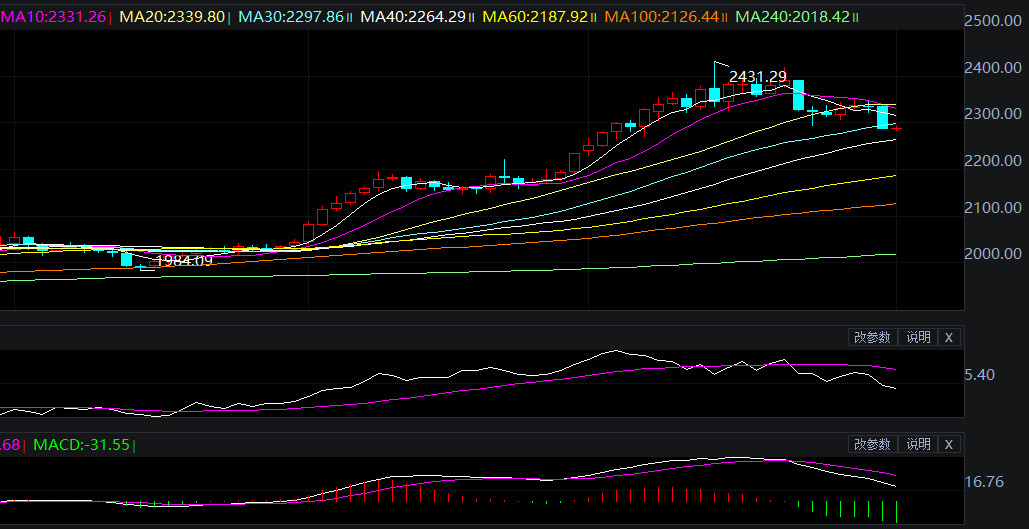Close the upper indicator sub-panel

point(949,337)
